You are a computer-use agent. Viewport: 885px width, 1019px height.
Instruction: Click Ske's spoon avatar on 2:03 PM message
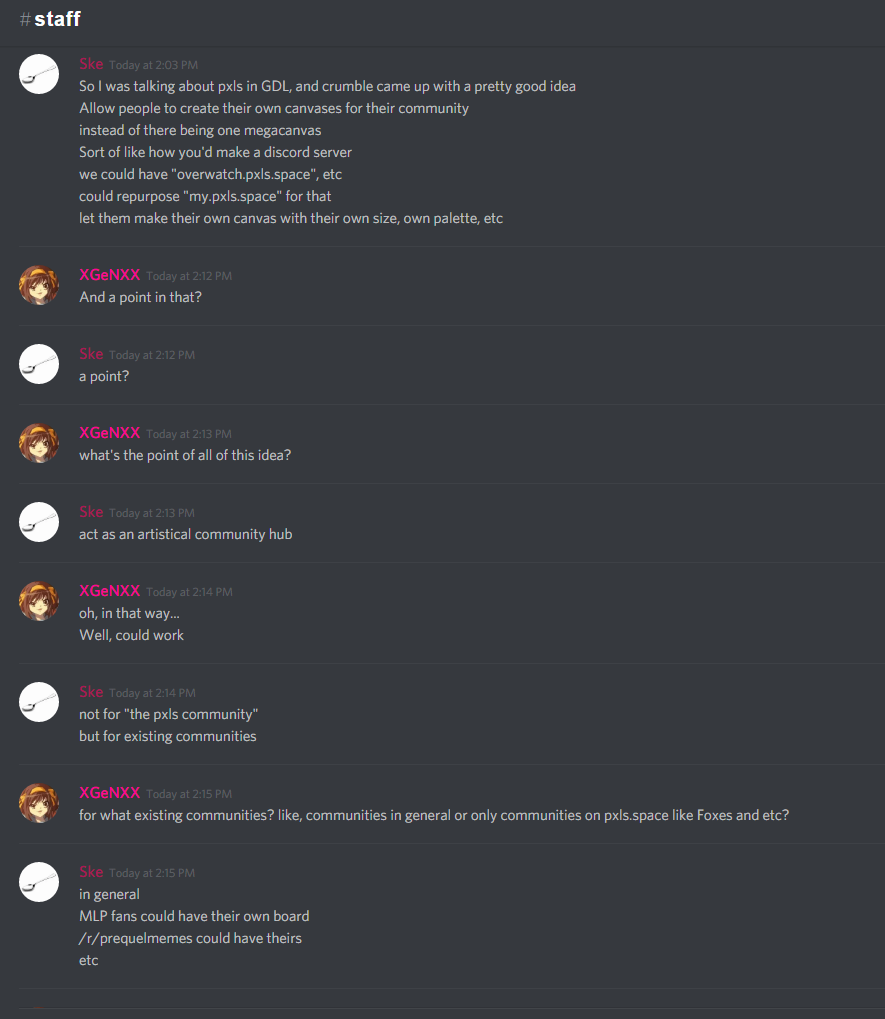click(x=39, y=74)
